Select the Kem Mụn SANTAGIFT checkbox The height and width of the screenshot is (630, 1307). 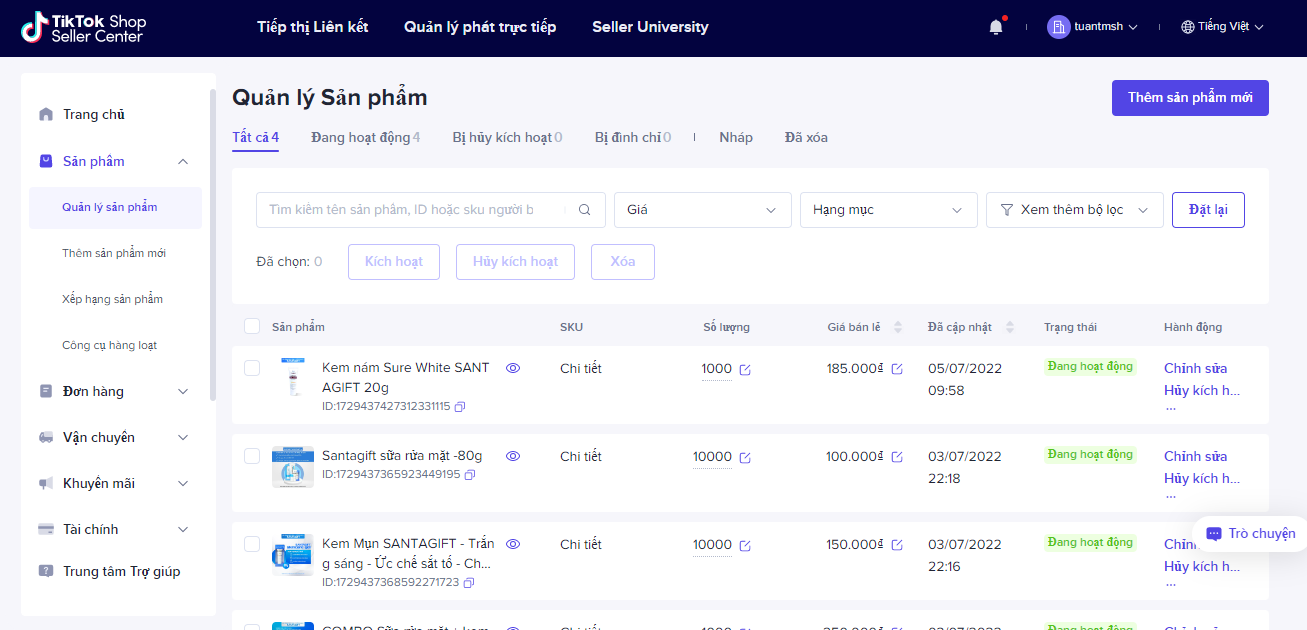pyautogui.click(x=252, y=544)
